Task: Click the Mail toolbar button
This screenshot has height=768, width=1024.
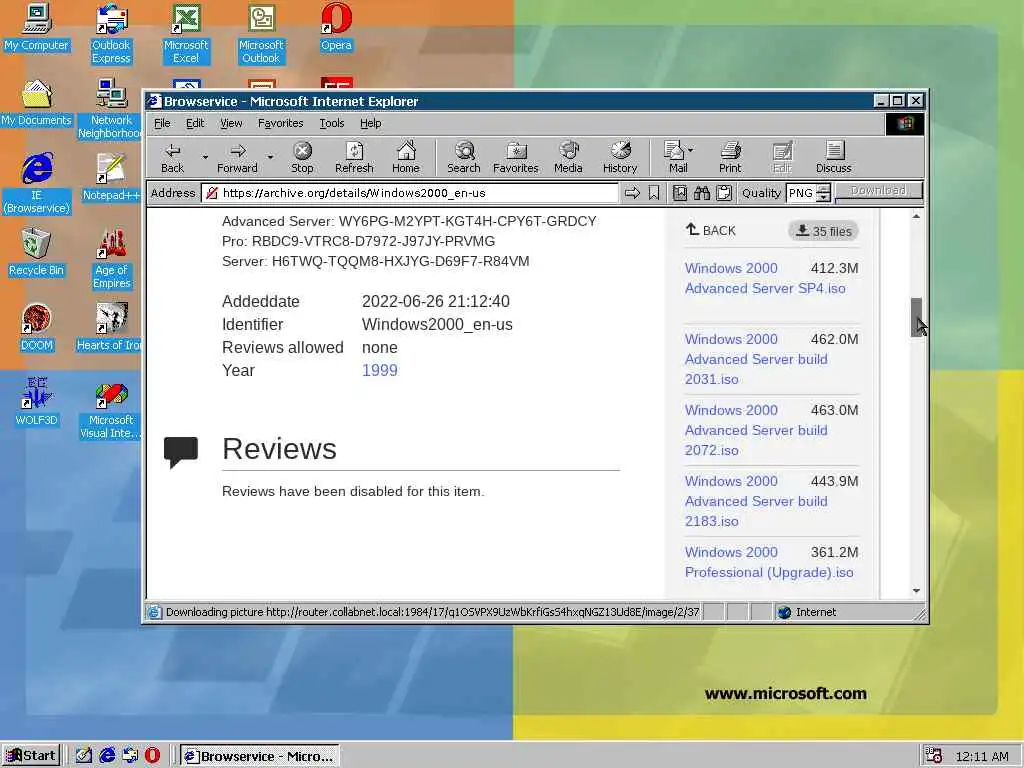Action: [x=675, y=157]
